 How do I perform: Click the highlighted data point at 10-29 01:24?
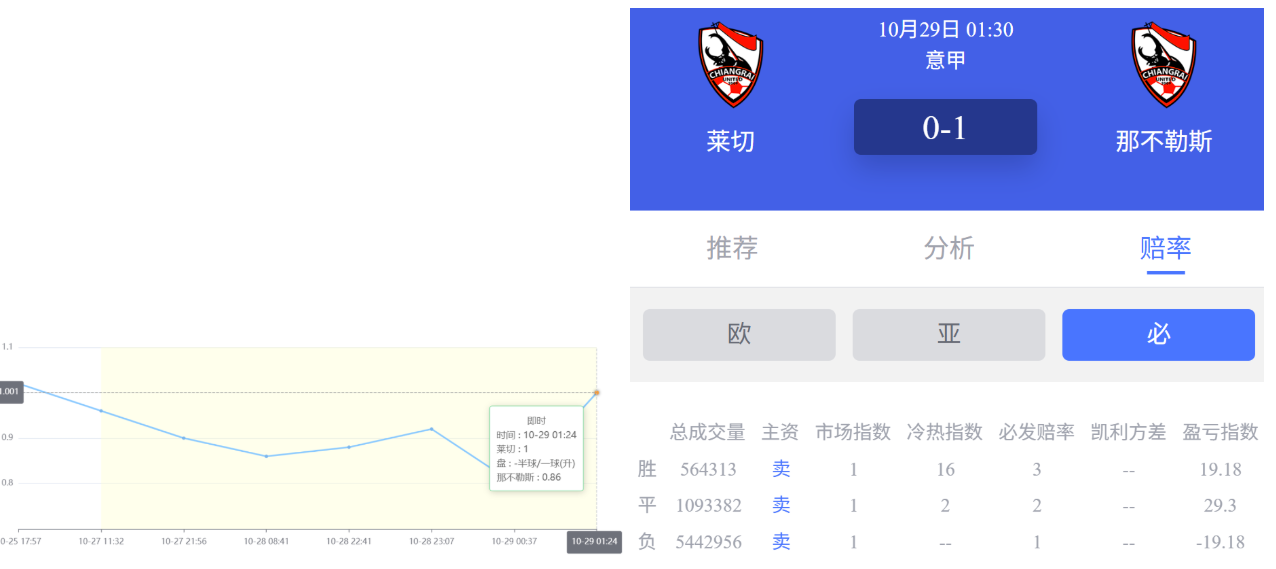point(597,392)
